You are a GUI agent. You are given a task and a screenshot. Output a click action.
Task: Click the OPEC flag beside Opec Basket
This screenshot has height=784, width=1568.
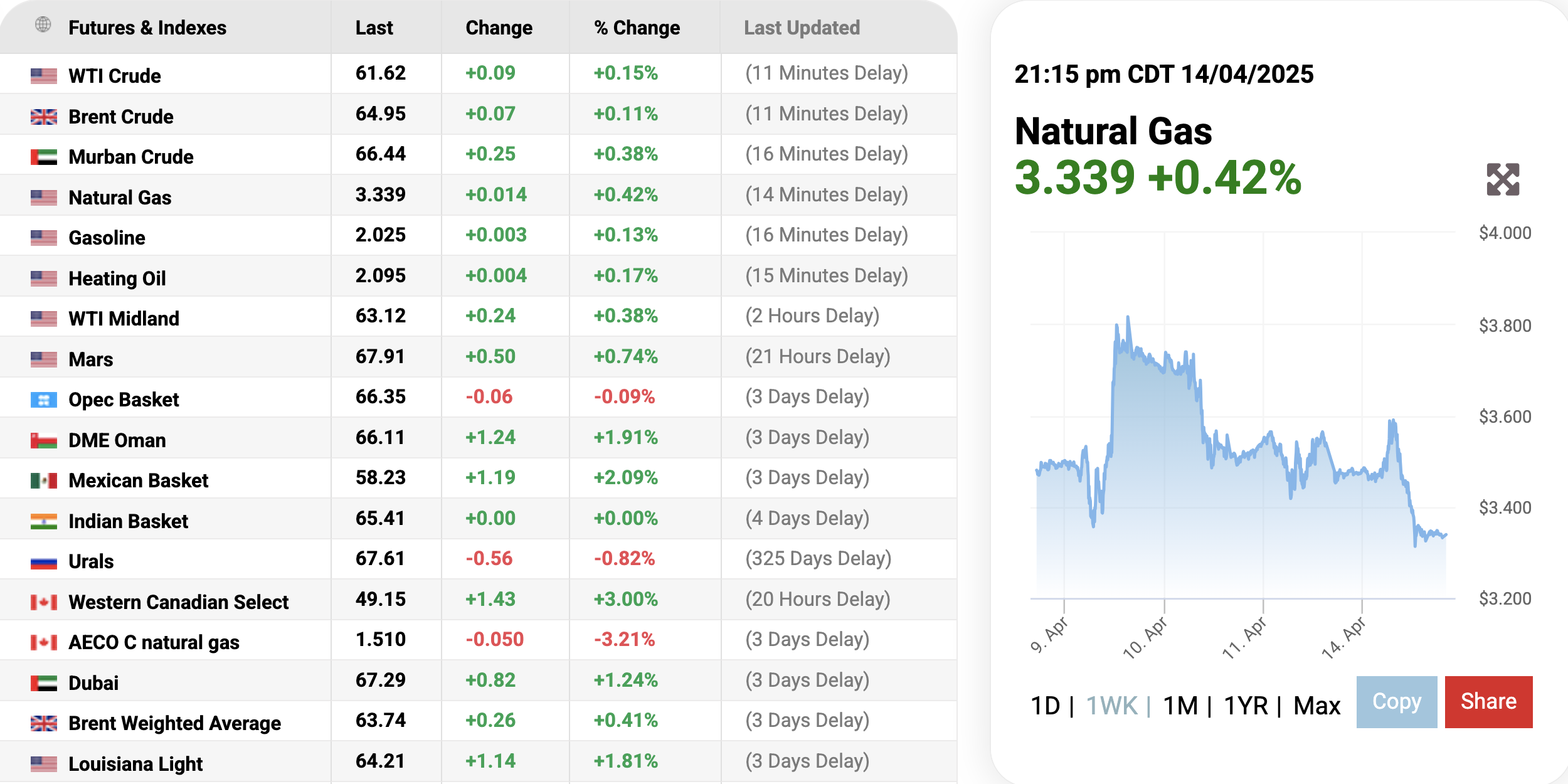44,400
